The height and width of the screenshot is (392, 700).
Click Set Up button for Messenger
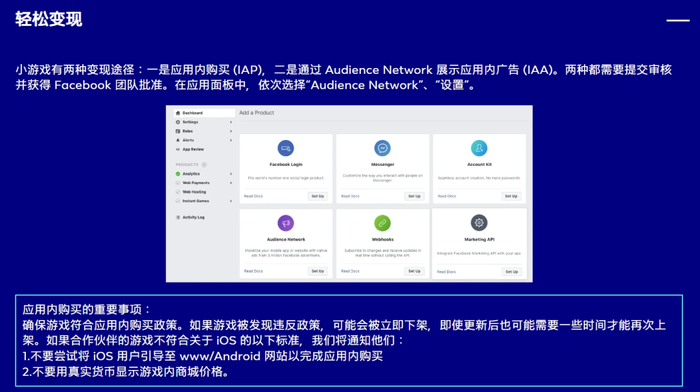[414, 196]
